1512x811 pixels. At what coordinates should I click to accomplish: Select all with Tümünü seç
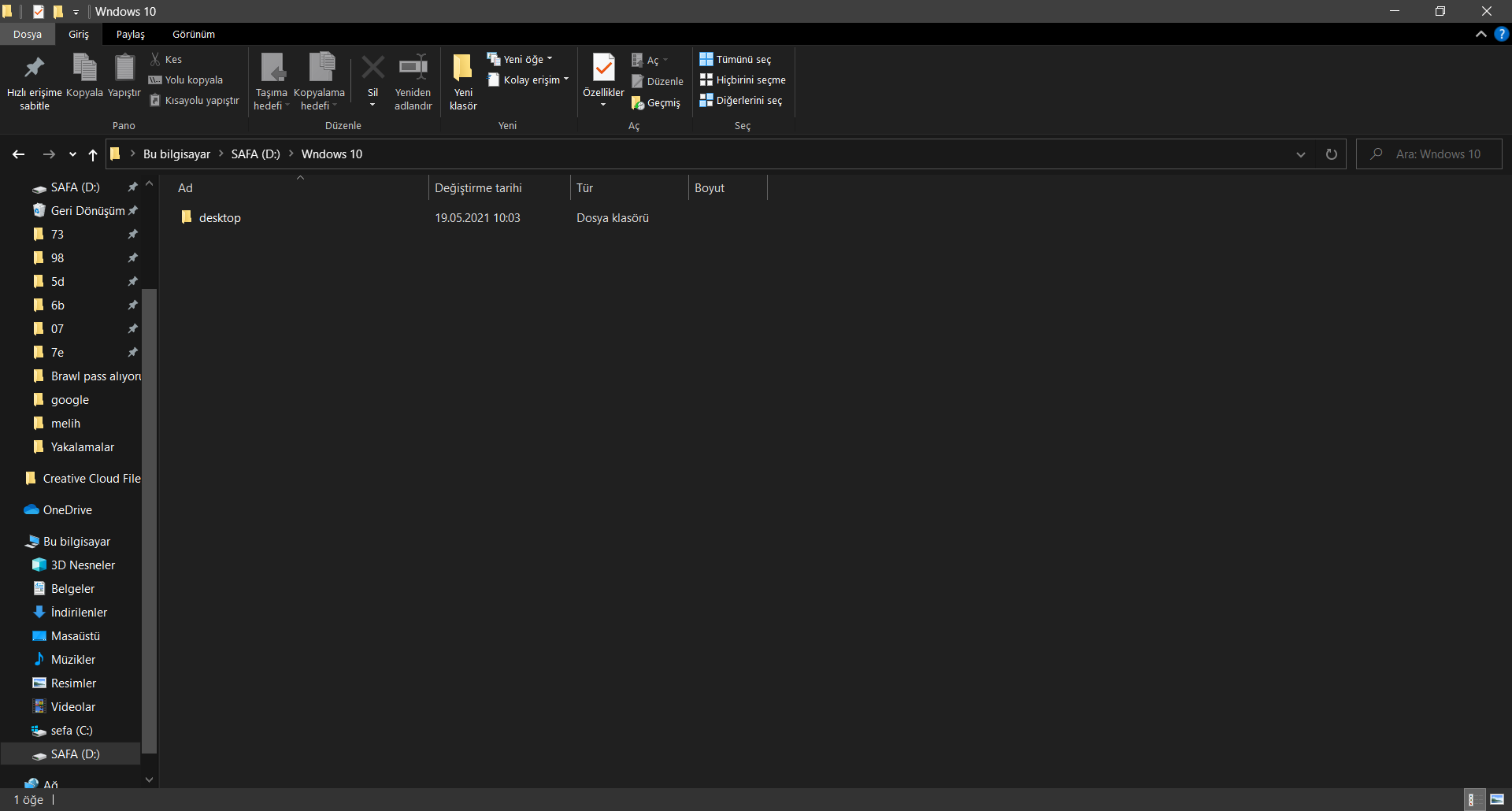[x=736, y=59]
